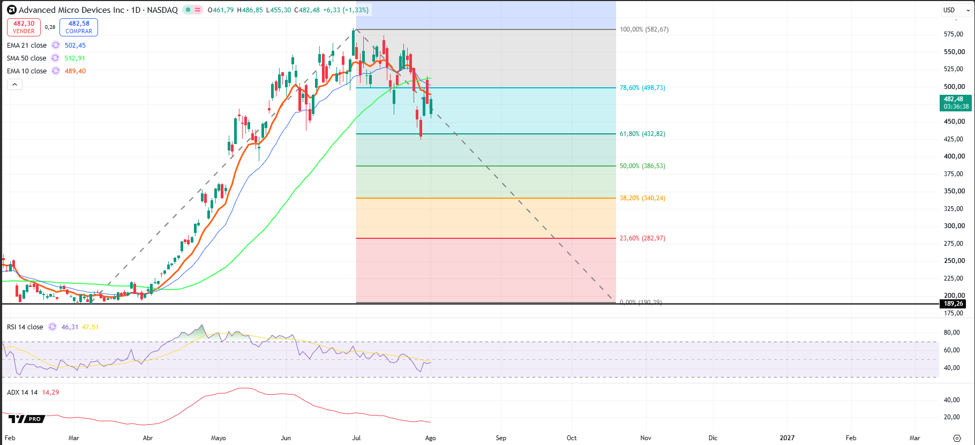Click the purple circular icon beside EMA 10 close

point(55,71)
